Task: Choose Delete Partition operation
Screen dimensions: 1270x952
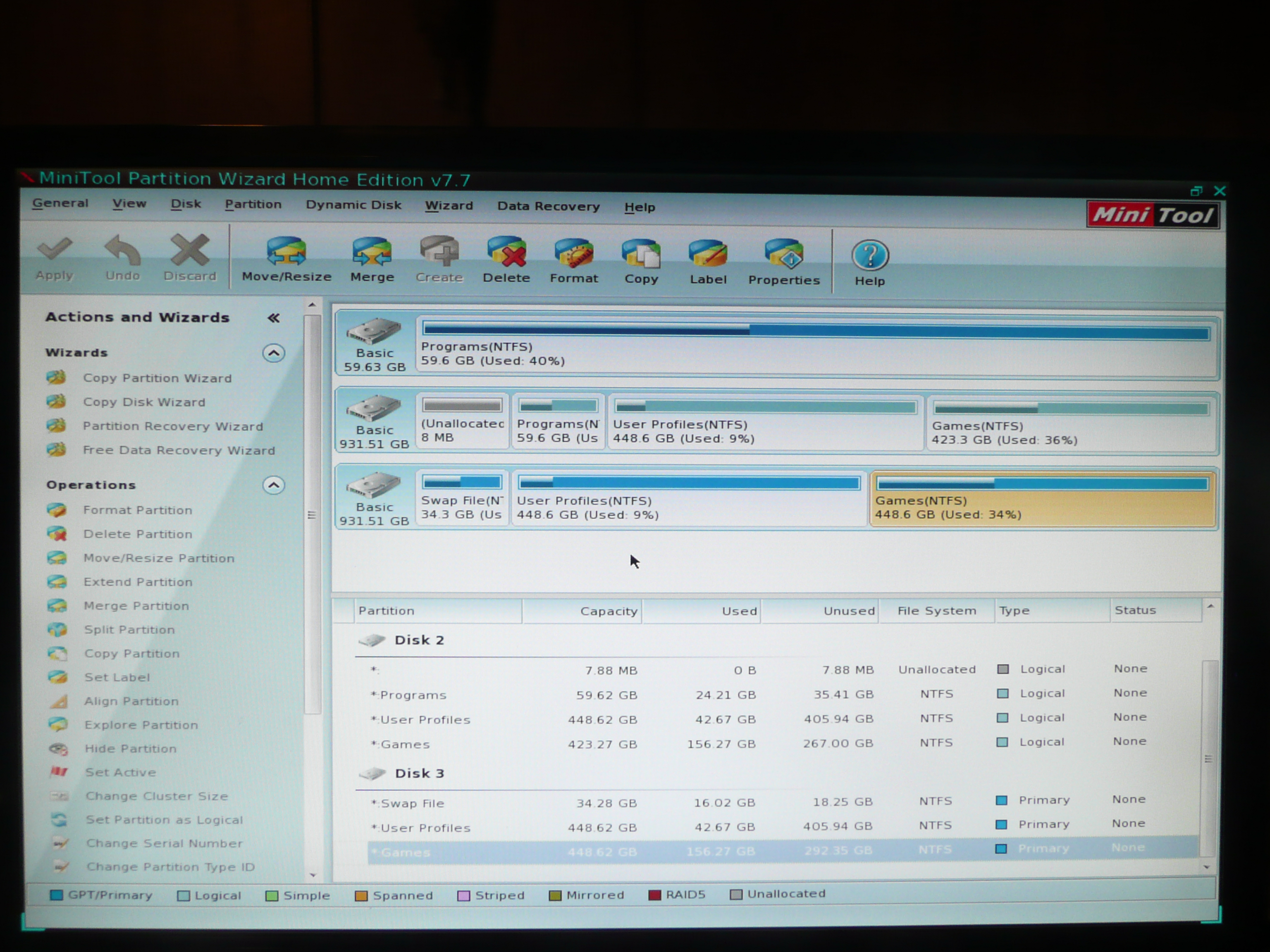Action: [137, 534]
